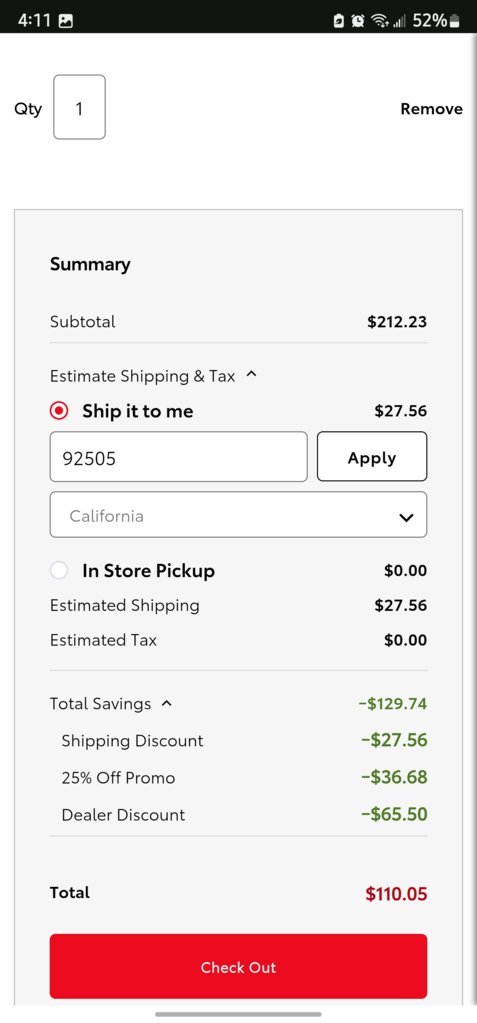Tap the 4:11 clock in status bar

pyautogui.click(x=33, y=21)
